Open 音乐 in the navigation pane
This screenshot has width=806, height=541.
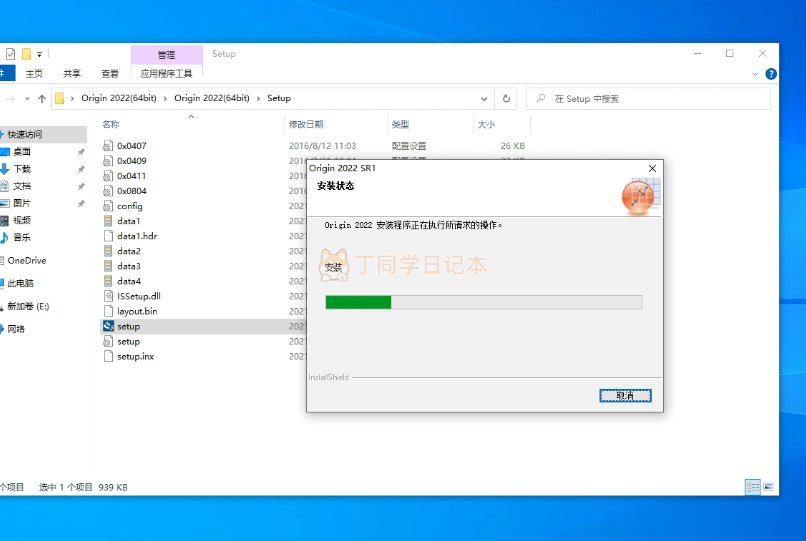pyautogui.click(x=22, y=237)
